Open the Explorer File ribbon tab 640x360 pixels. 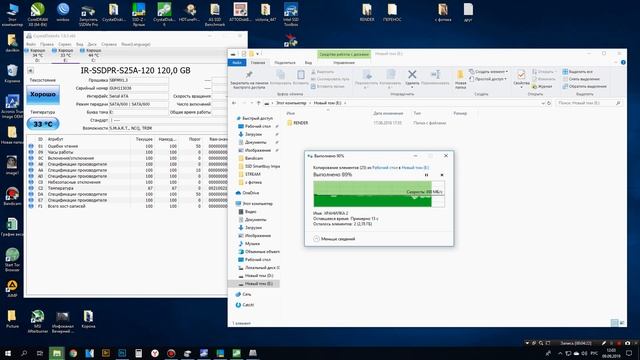(237, 62)
